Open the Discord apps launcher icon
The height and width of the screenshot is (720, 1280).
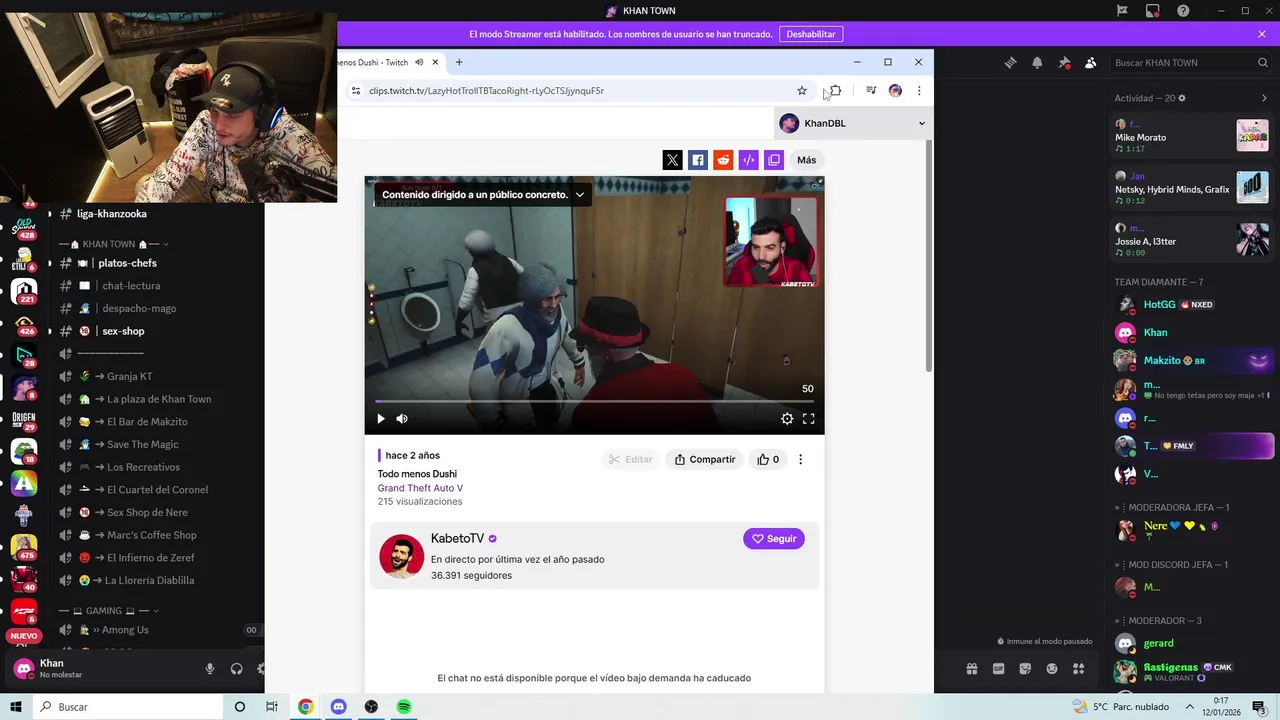pos(1078,669)
